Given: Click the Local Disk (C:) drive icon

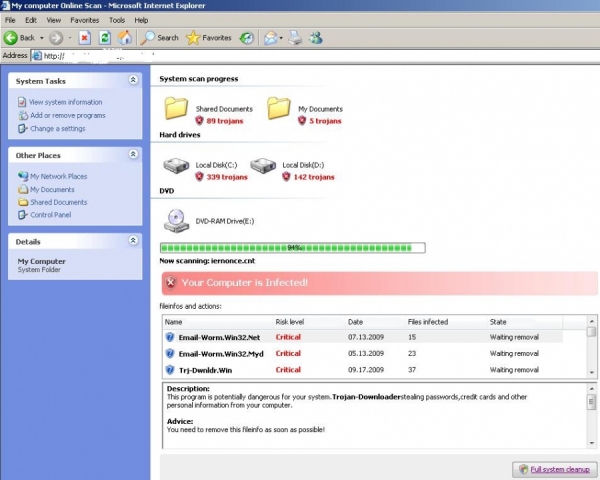Looking at the screenshot, I should (176, 166).
